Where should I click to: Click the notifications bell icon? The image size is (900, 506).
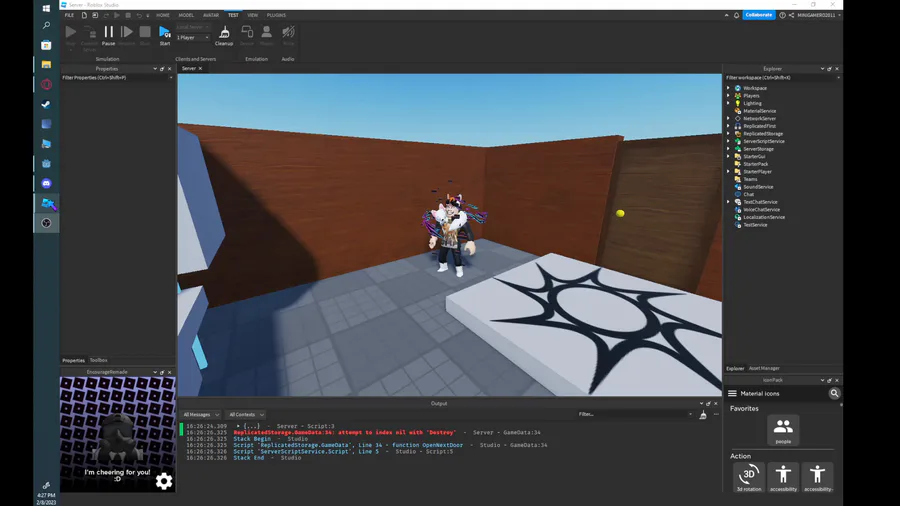(x=736, y=15)
